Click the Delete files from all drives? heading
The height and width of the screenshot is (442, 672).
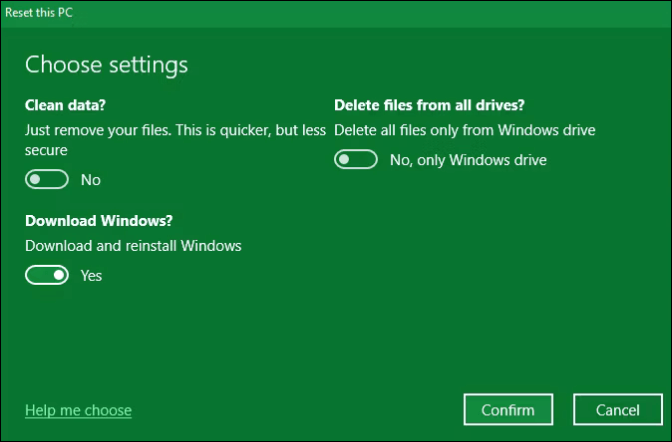click(x=430, y=104)
